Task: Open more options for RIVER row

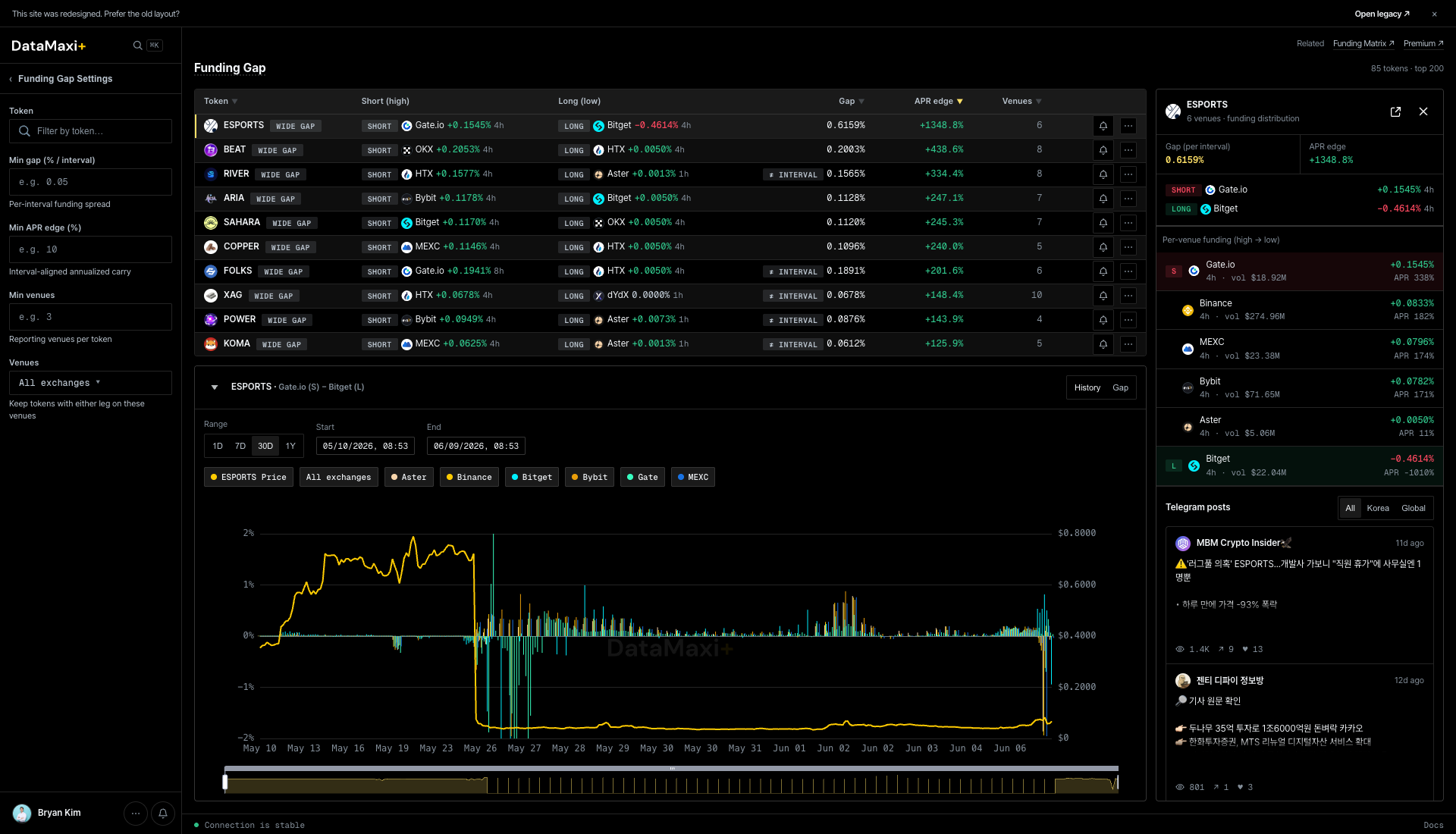Action: tap(1128, 174)
